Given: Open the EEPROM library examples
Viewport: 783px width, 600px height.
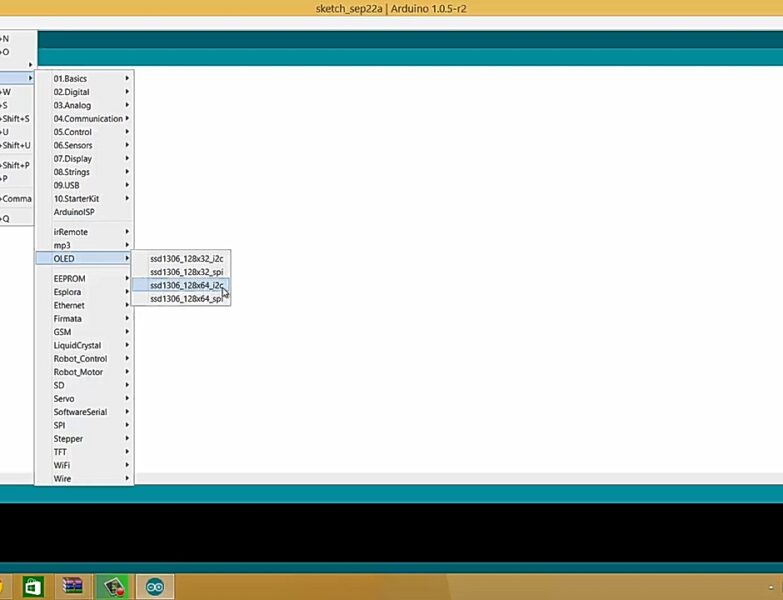Looking at the screenshot, I should point(84,279).
